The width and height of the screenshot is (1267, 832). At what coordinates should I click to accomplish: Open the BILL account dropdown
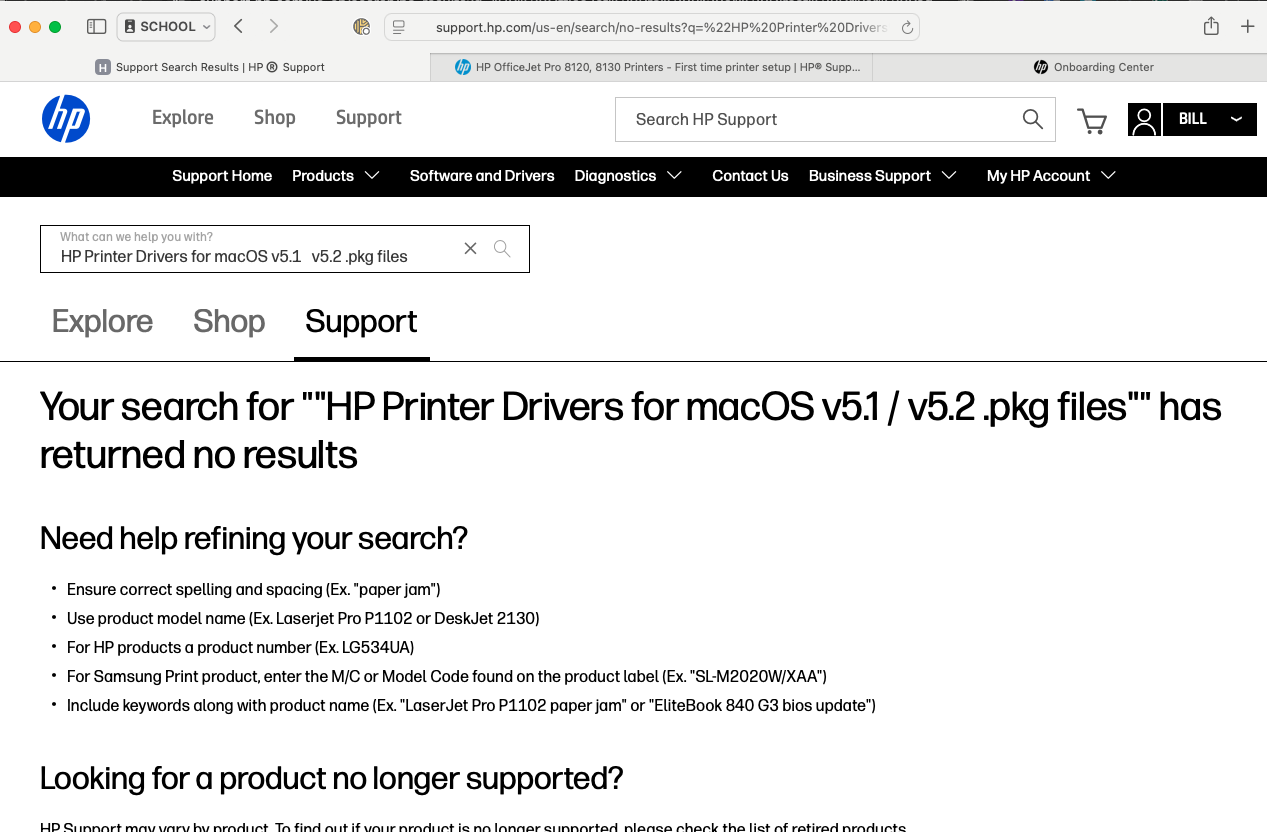point(1209,119)
